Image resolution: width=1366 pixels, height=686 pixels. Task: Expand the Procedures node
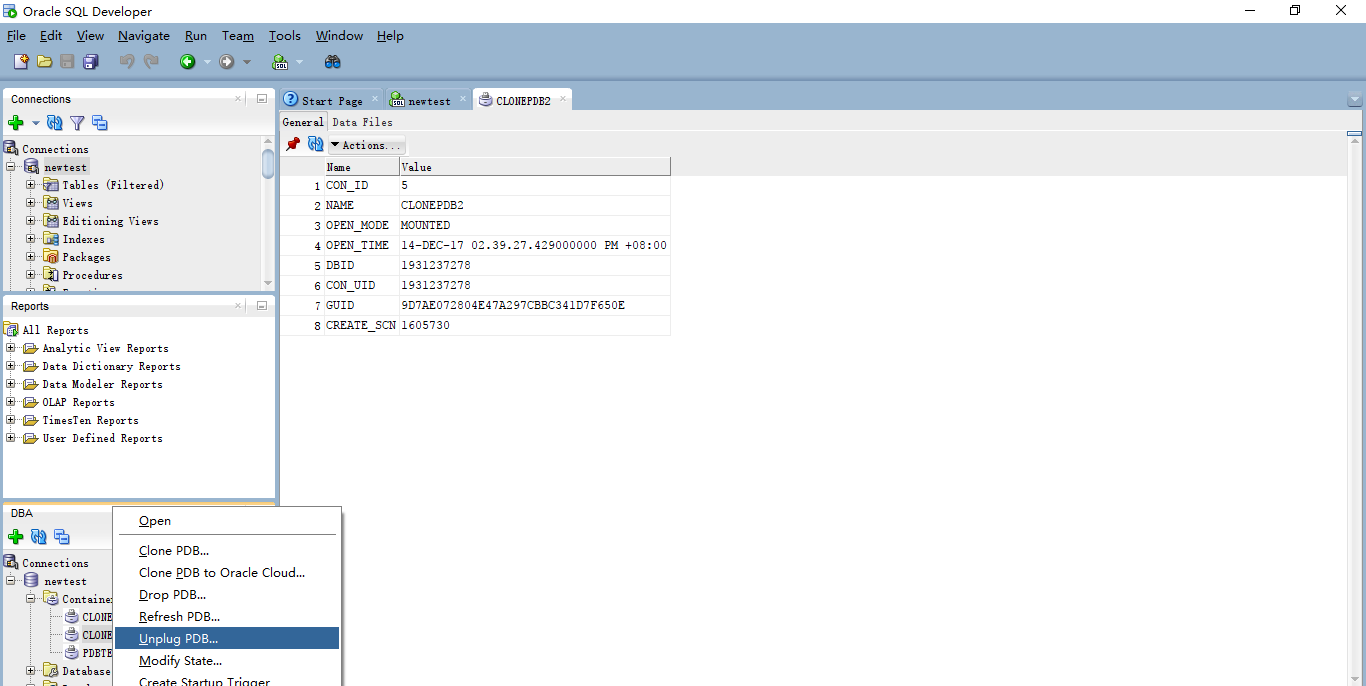pyautogui.click(x=30, y=275)
